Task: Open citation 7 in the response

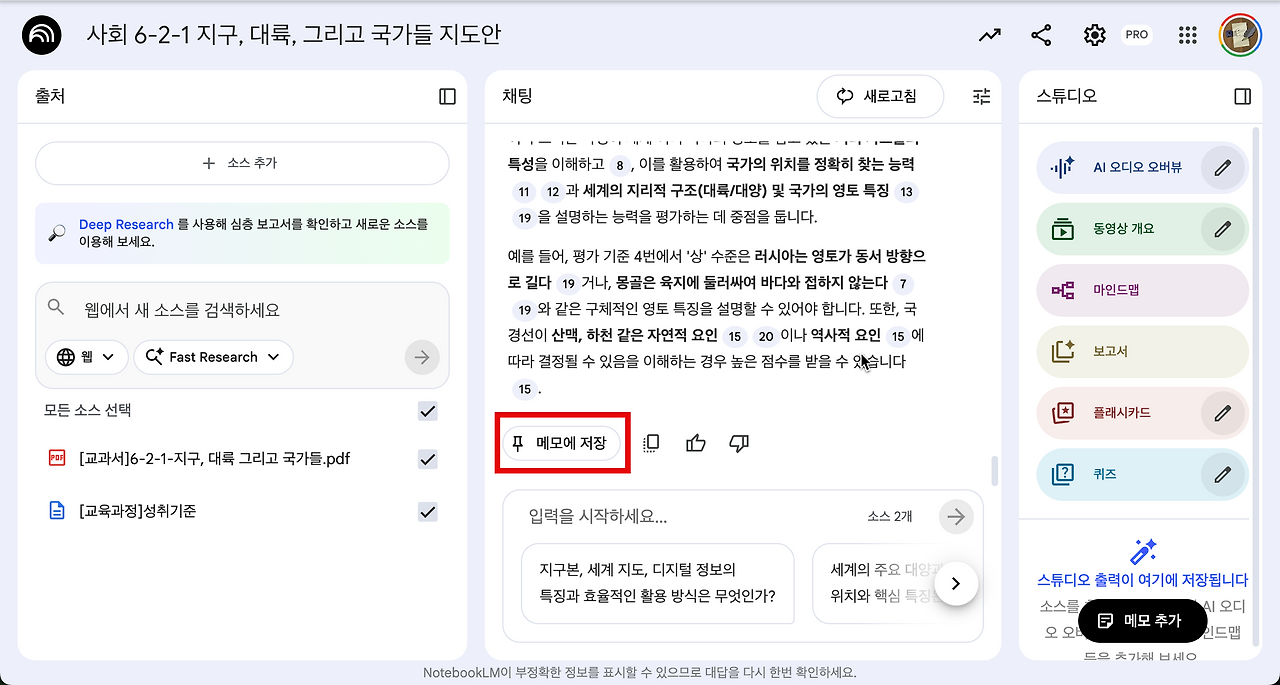Action: [x=905, y=284]
